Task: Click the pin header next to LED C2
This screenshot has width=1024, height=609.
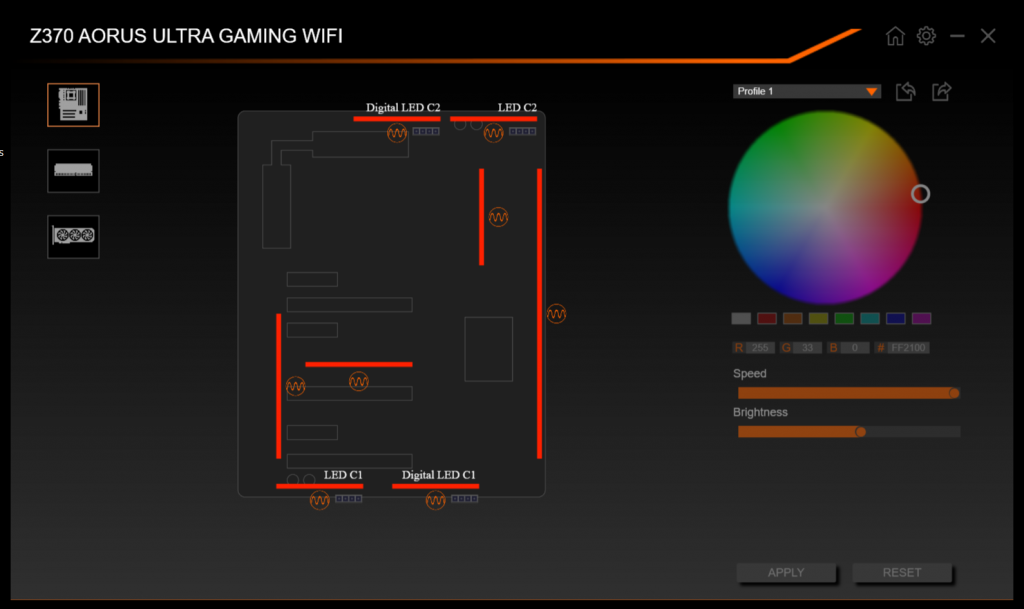Action: (x=522, y=132)
